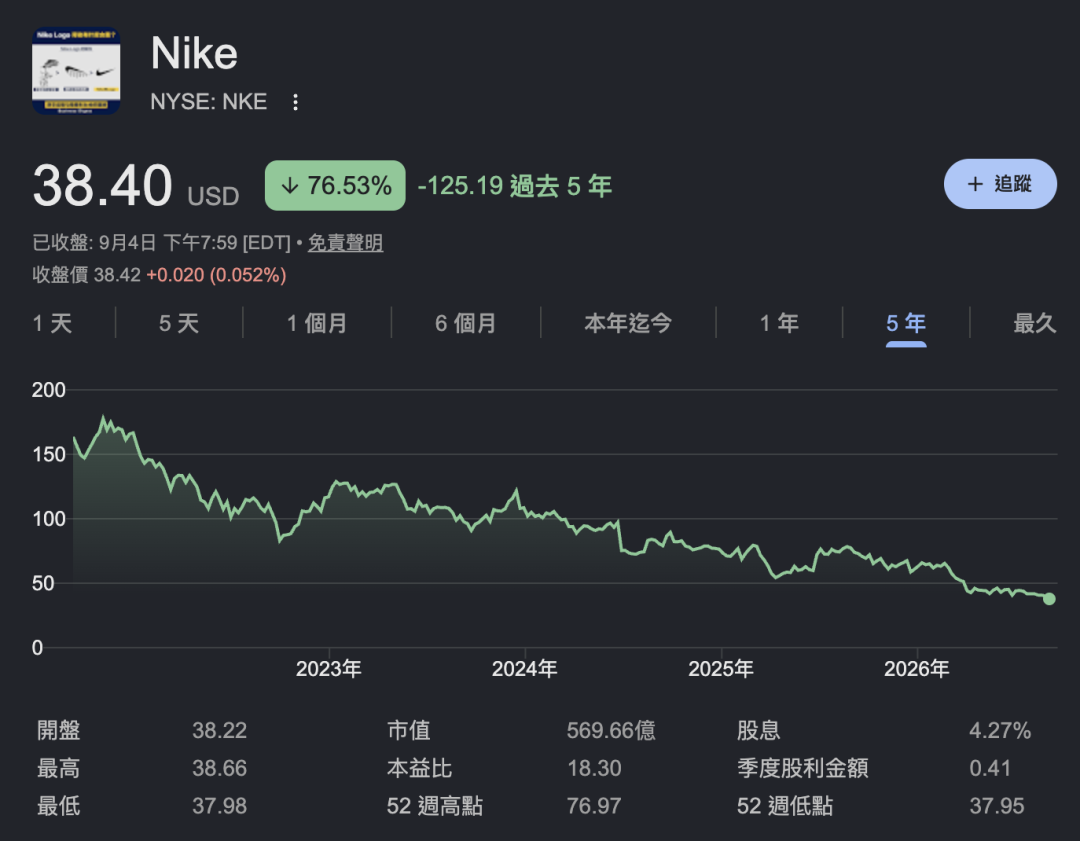1080x841 pixels.
Task: Switch to 本年迄今 year-to-date tab
Action: click(x=627, y=323)
